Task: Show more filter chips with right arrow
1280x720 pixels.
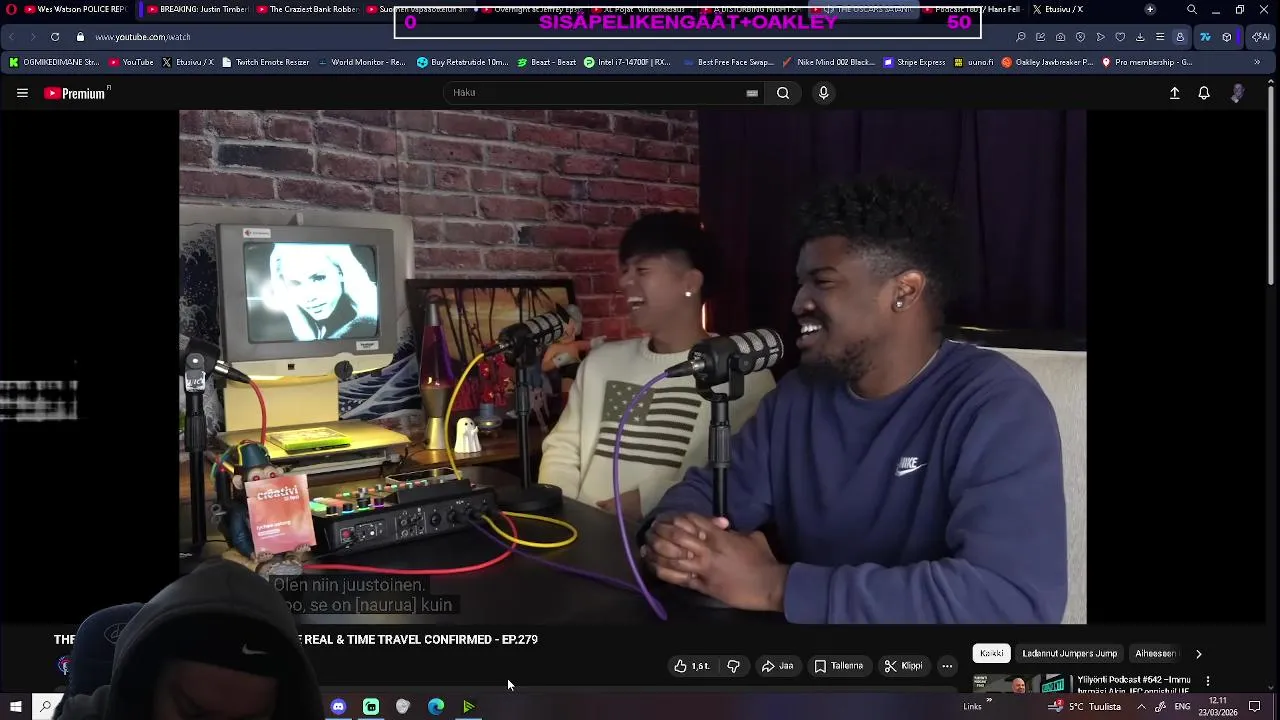Action: click(x=1198, y=653)
